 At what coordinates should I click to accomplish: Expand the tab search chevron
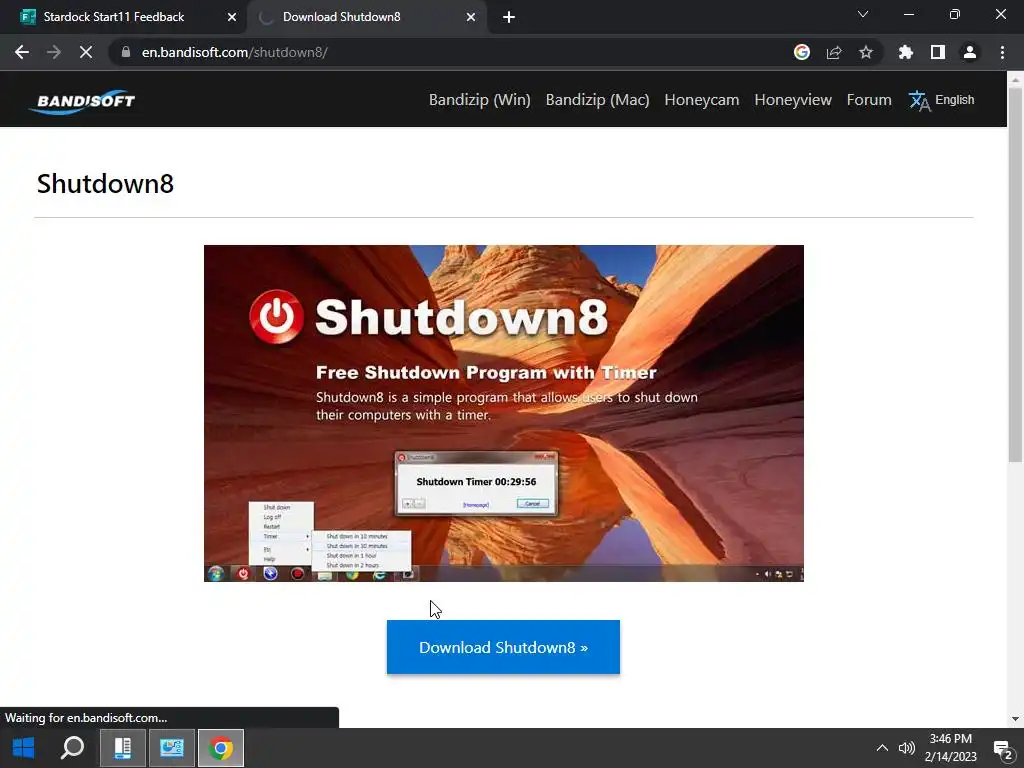(x=863, y=14)
